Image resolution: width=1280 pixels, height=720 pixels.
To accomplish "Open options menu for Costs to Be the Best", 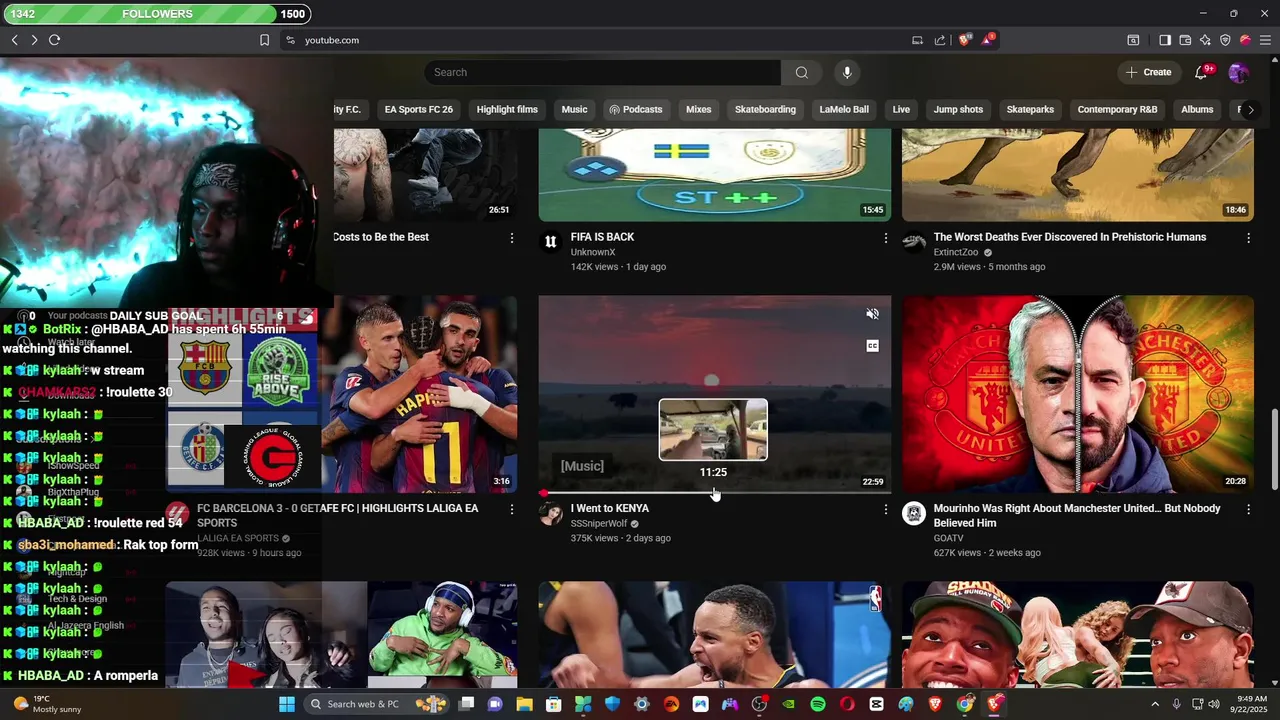I will pos(511,238).
